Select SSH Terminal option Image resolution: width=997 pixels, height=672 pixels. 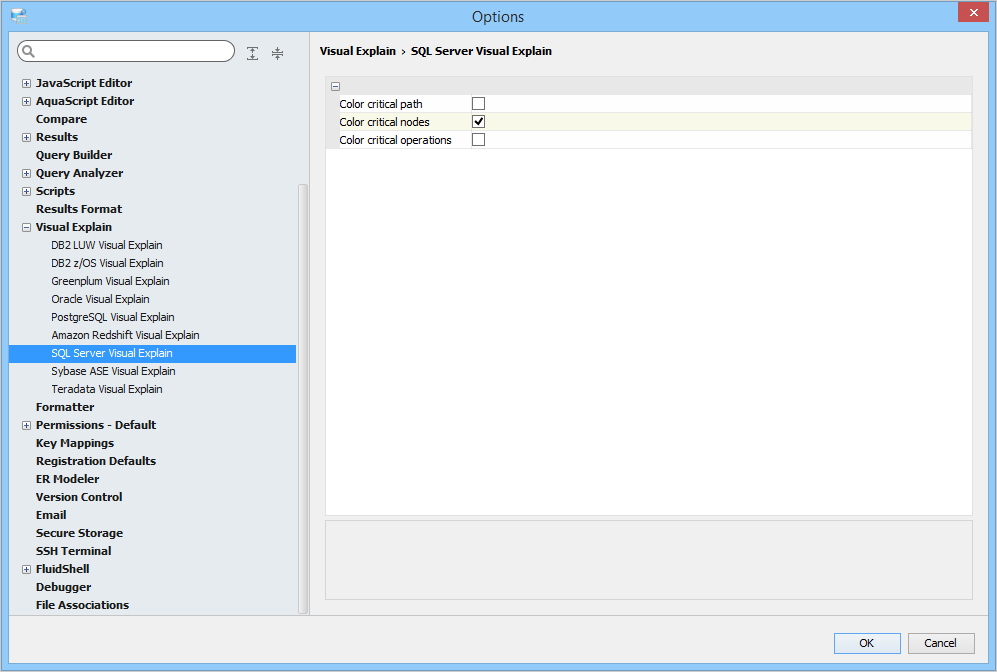[74, 551]
